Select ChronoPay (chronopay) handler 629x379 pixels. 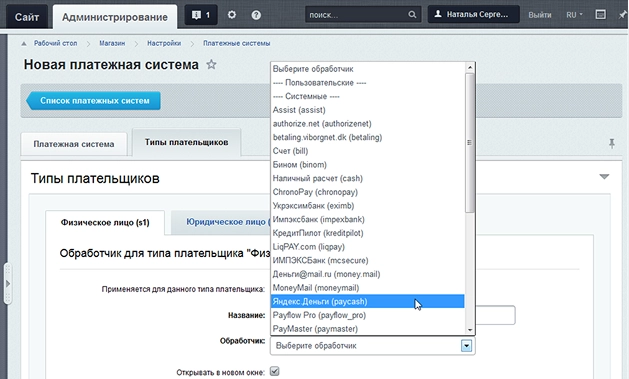tap(368, 192)
